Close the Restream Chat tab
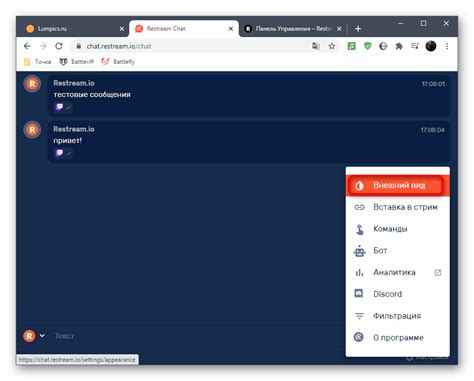Image resolution: width=474 pixels, height=381 pixels. click(x=231, y=29)
